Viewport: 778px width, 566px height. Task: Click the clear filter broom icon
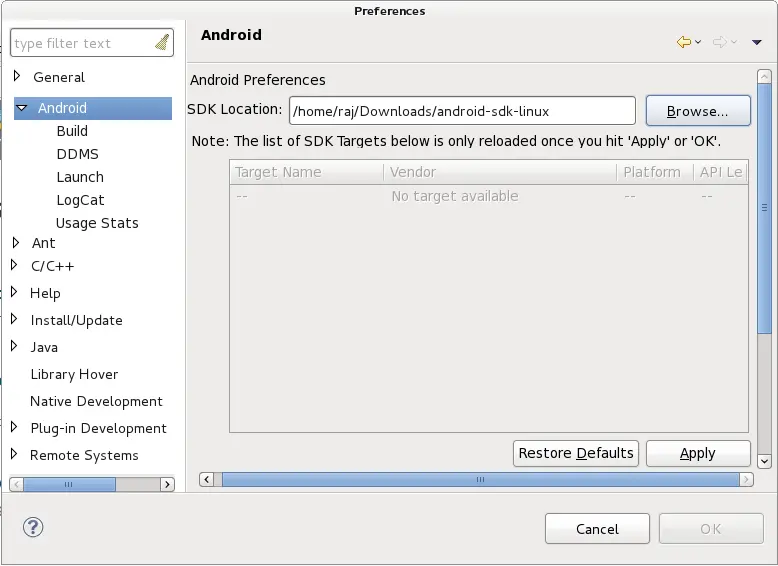[x=162, y=43]
